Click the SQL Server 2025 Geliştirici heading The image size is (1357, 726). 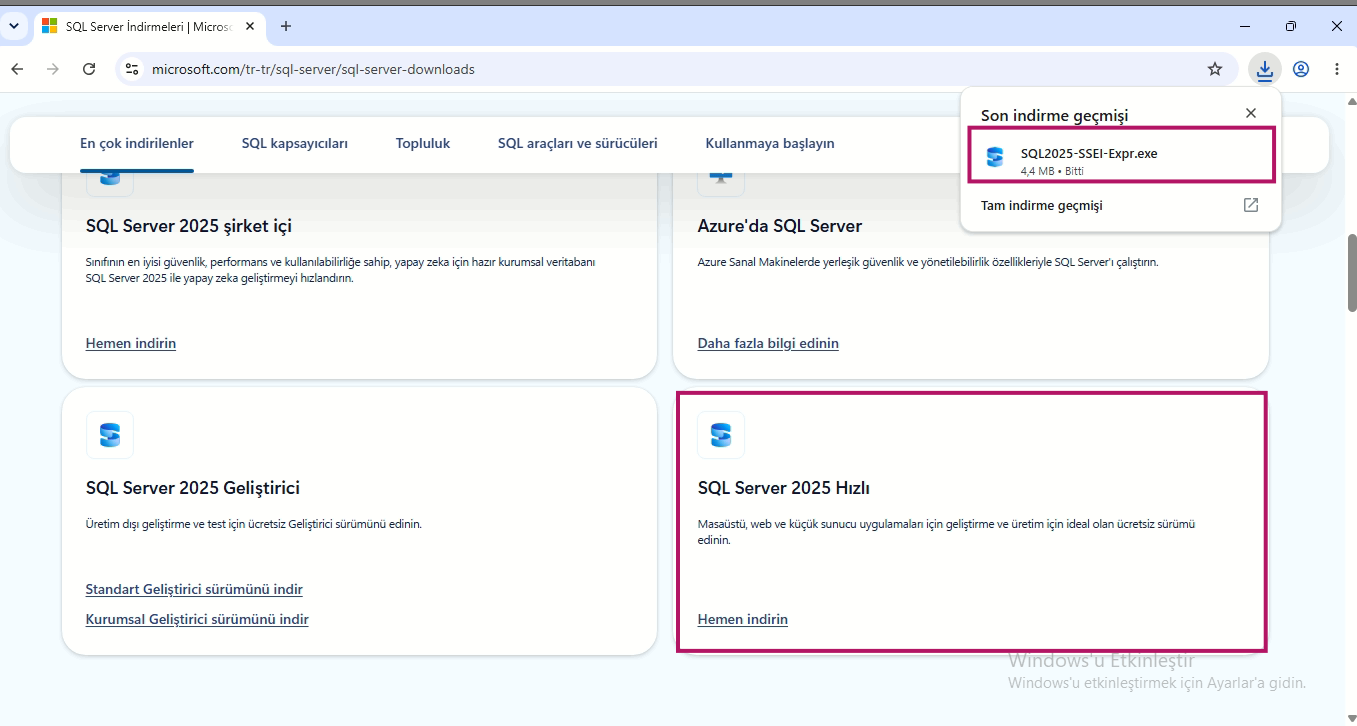click(x=193, y=488)
